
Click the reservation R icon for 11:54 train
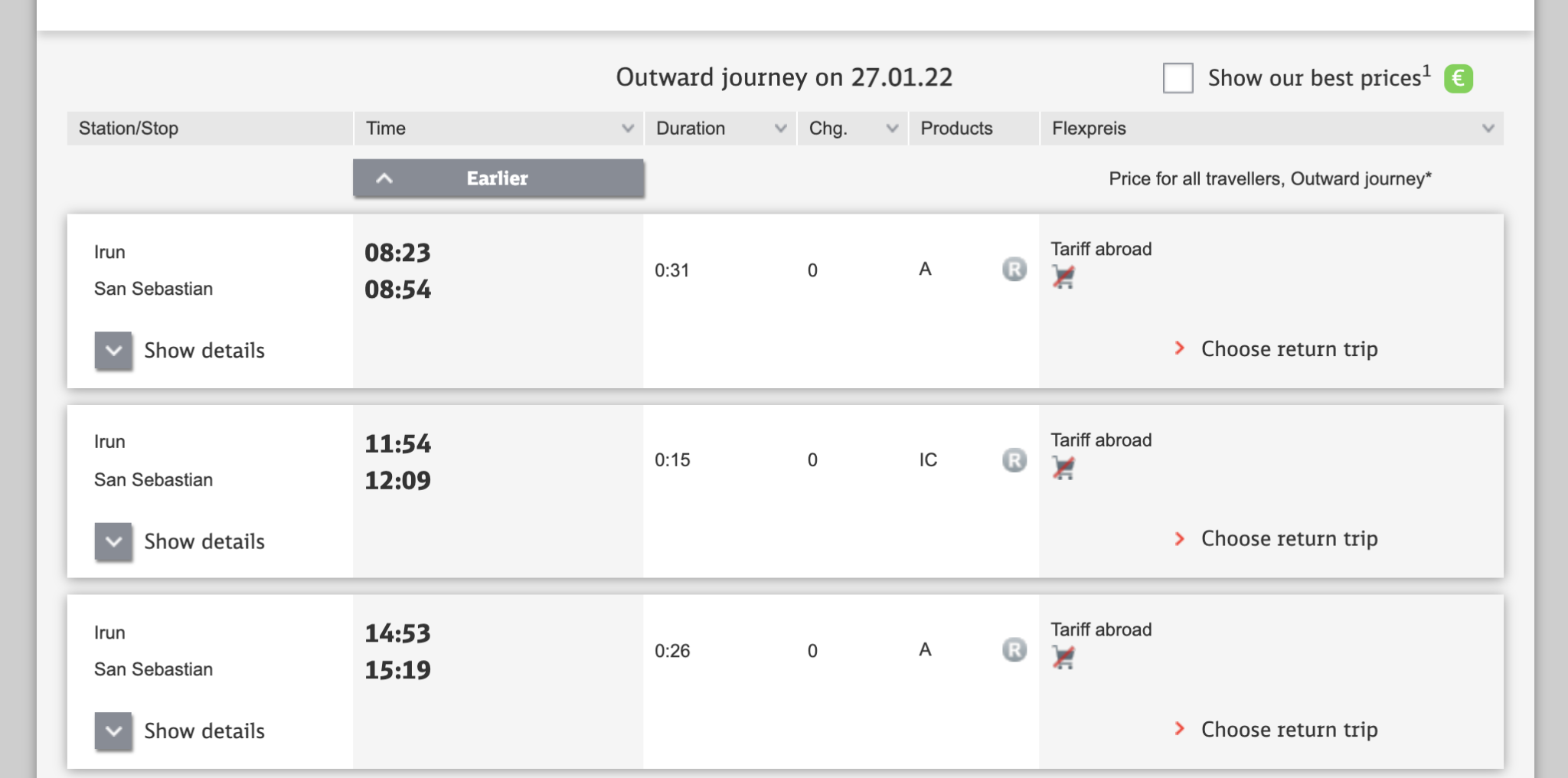(1014, 459)
